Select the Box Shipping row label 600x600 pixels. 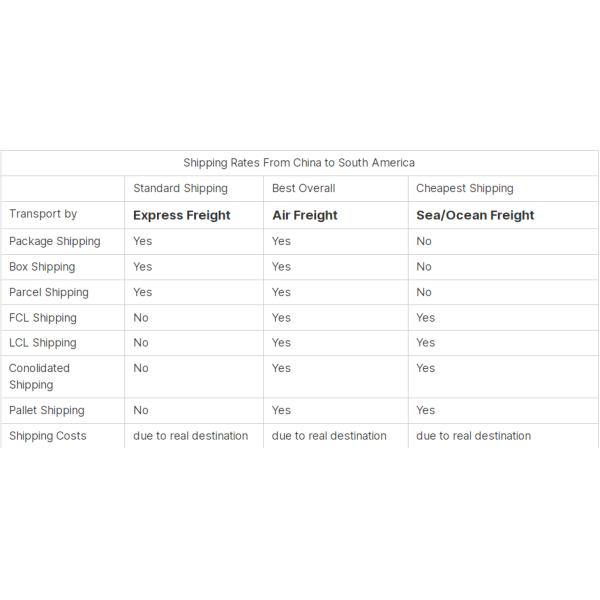[x=42, y=267]
